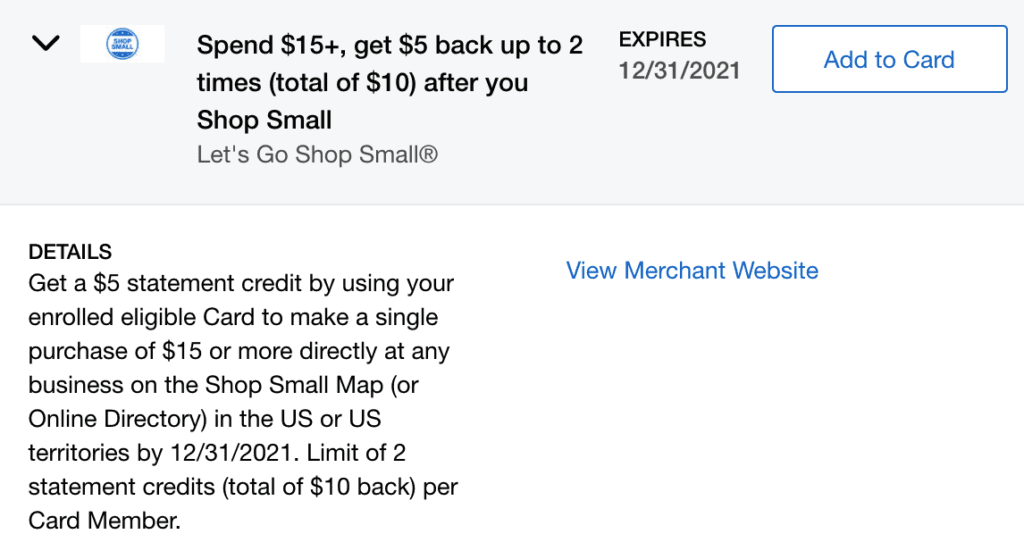This screenshot has width=1024, height=559.
Task: Click the 'enrolled eligible Card' text line
Action: [232, 317]
